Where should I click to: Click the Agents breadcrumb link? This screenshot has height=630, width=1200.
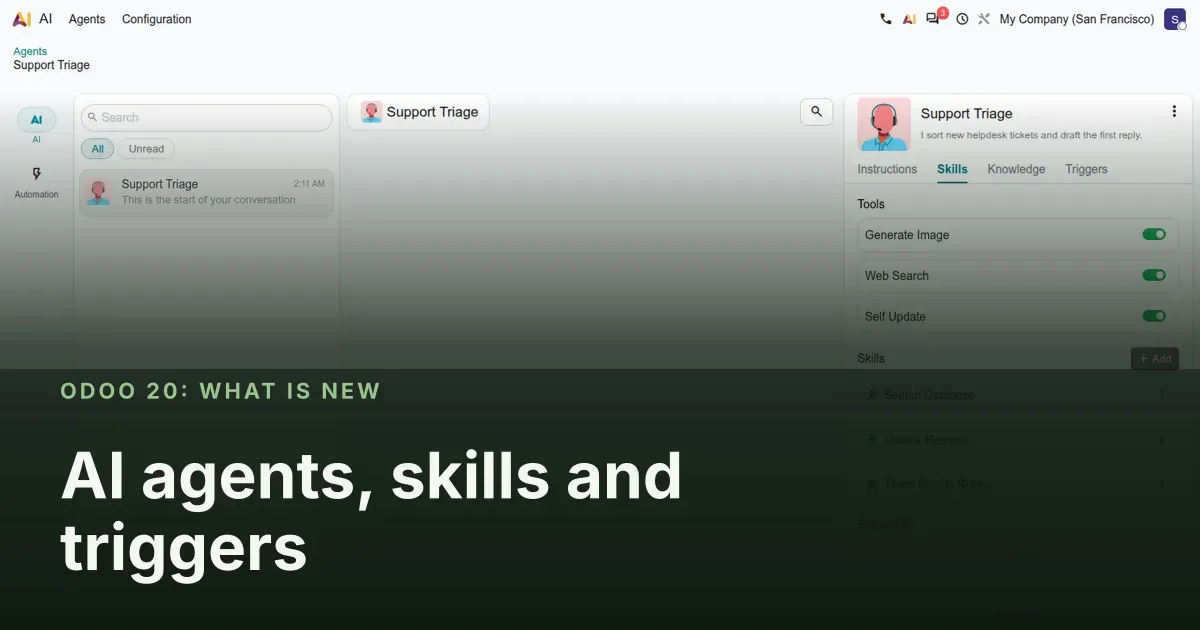[30, 51]
